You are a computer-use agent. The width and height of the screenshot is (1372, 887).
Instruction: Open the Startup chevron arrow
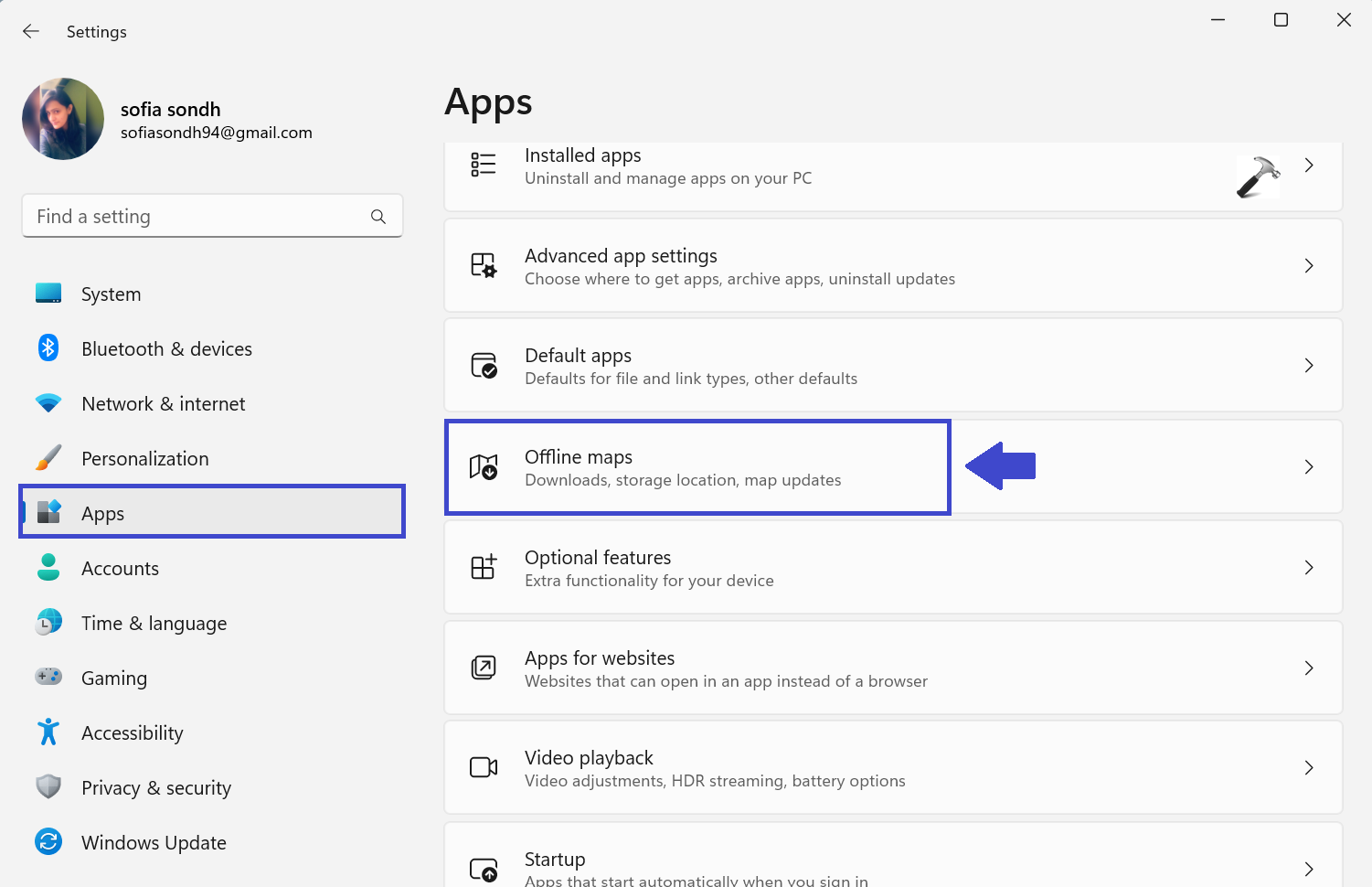1309,868
